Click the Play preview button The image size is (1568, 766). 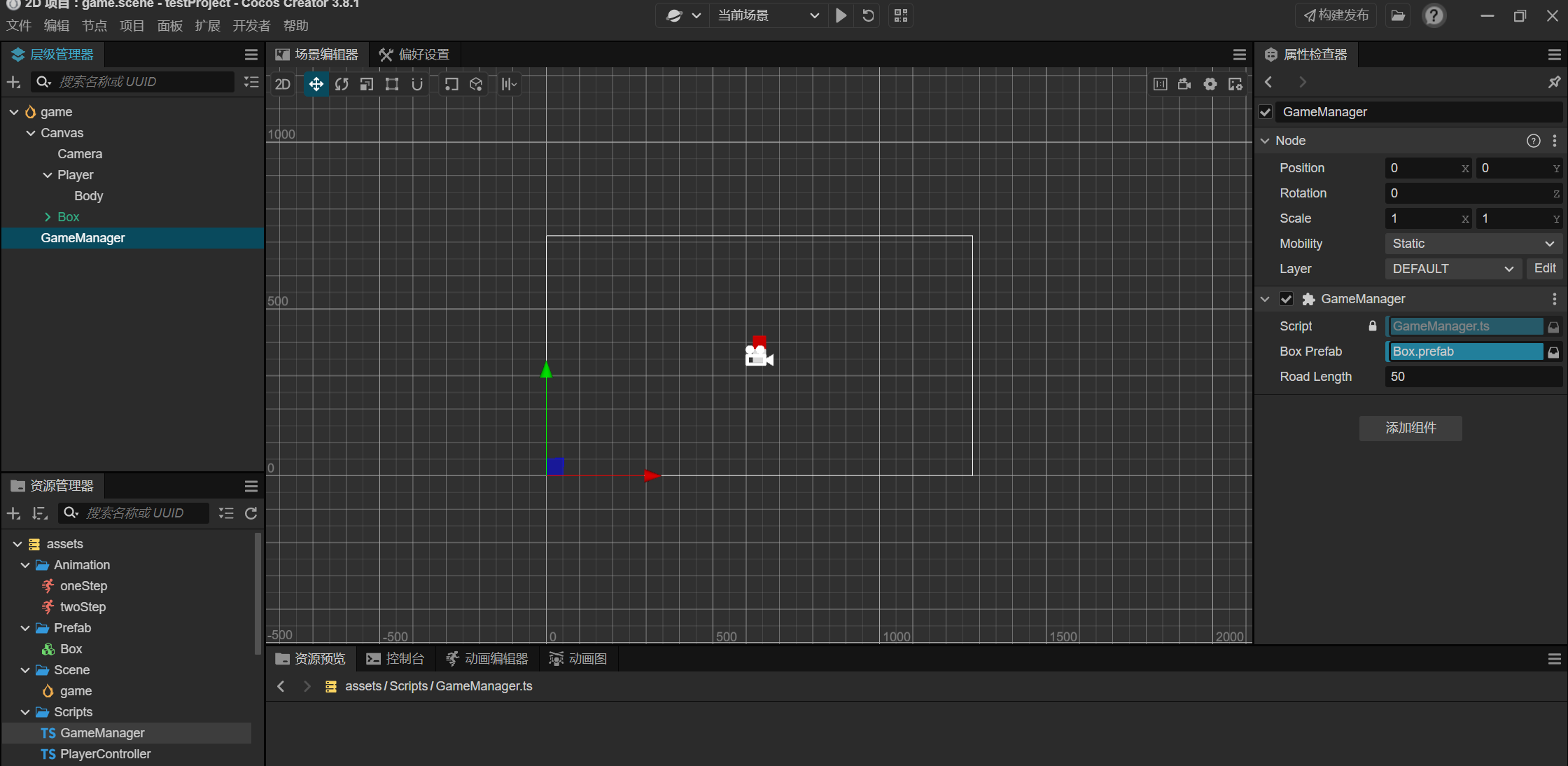pyautogui.click(x=841, y=15)
